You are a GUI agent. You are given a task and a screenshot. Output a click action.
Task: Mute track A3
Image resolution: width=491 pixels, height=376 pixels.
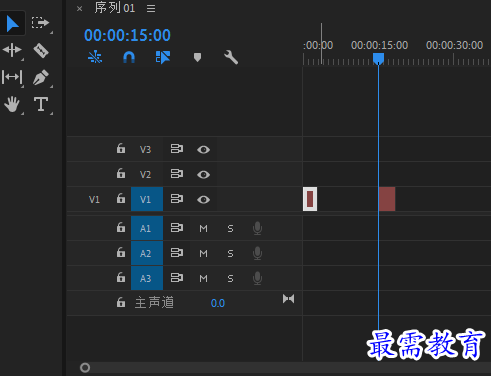203,279
